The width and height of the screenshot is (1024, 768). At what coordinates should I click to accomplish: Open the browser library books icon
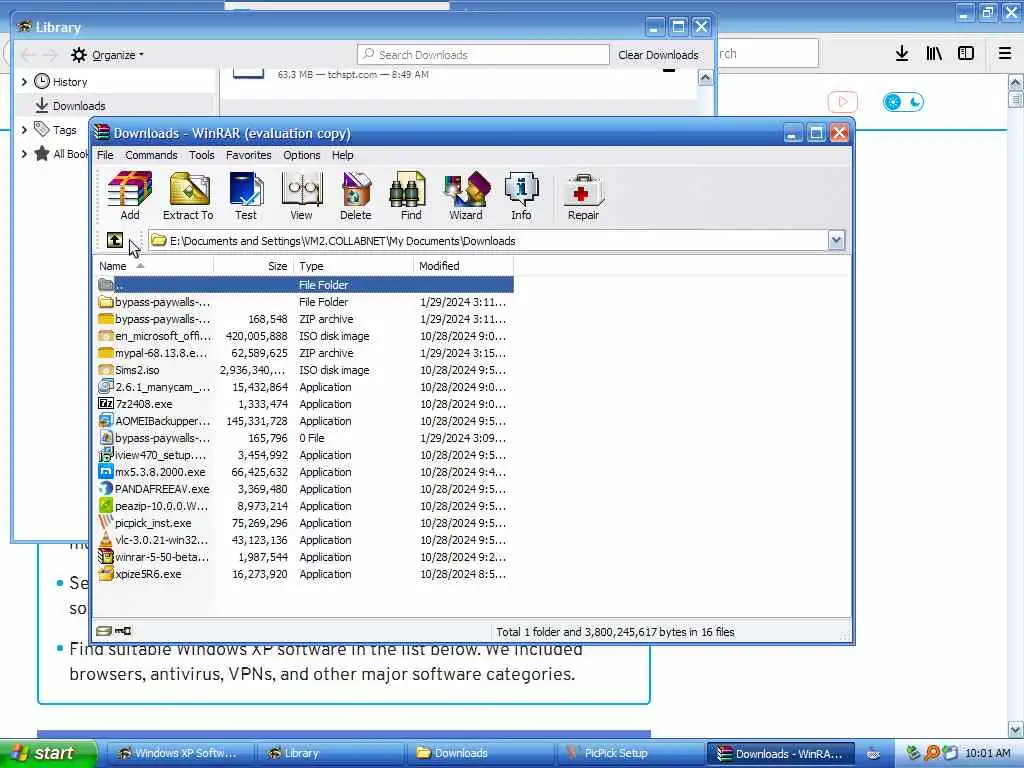[x=934, y=54]
